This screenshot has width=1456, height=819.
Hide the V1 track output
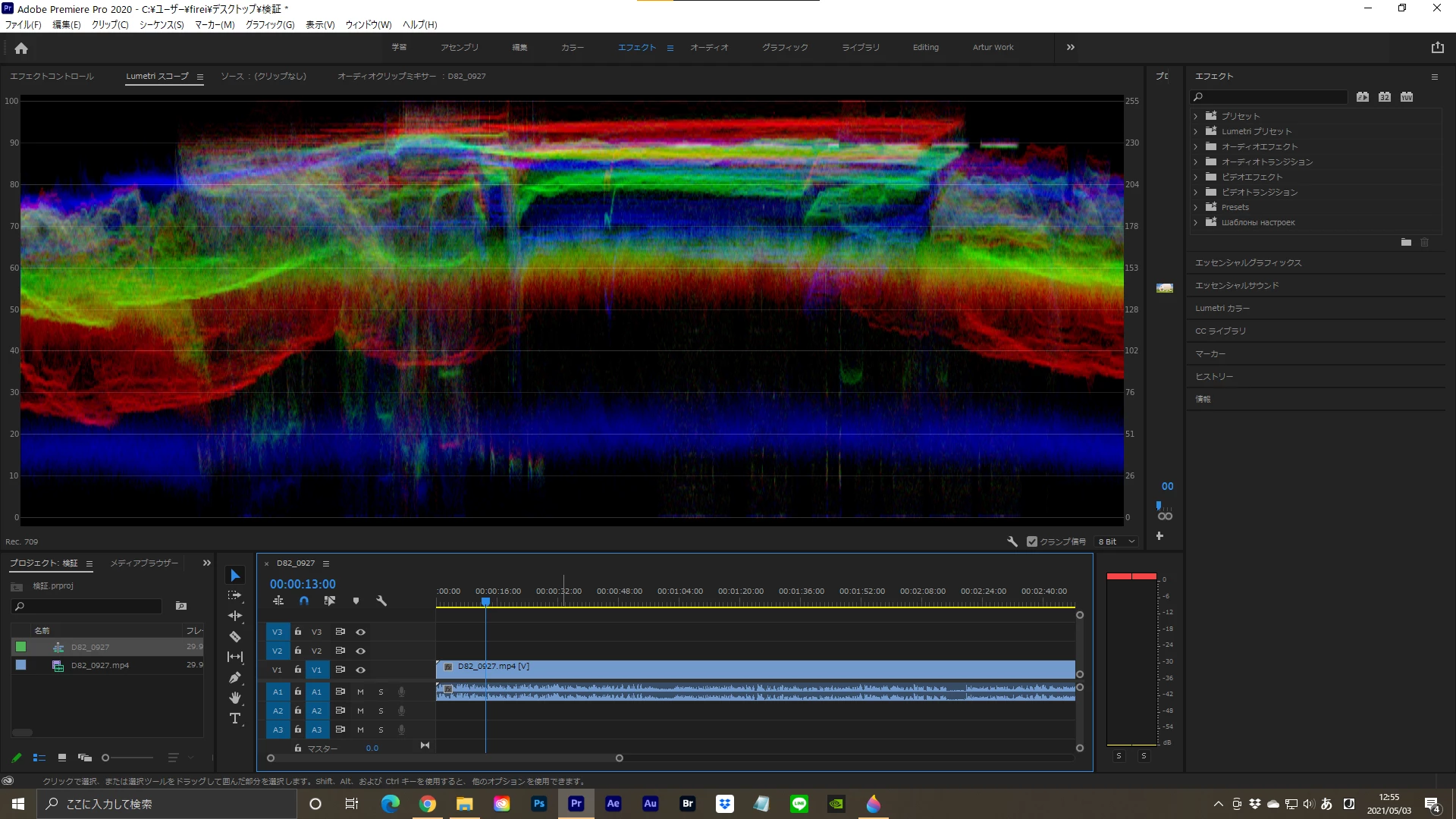point(361,670)
